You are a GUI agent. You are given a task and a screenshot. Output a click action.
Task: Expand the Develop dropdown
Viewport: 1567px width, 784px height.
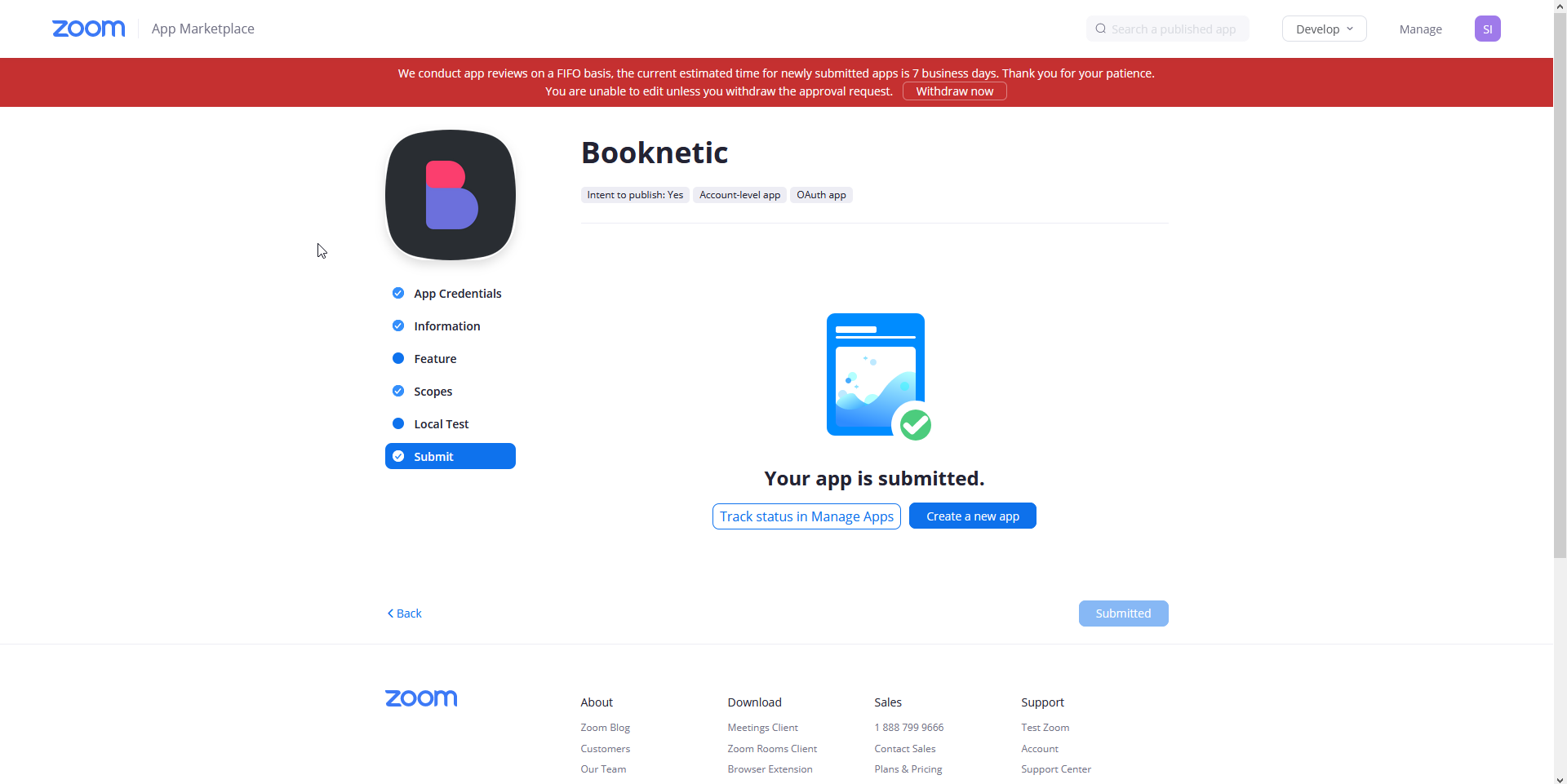[1324, 29]
